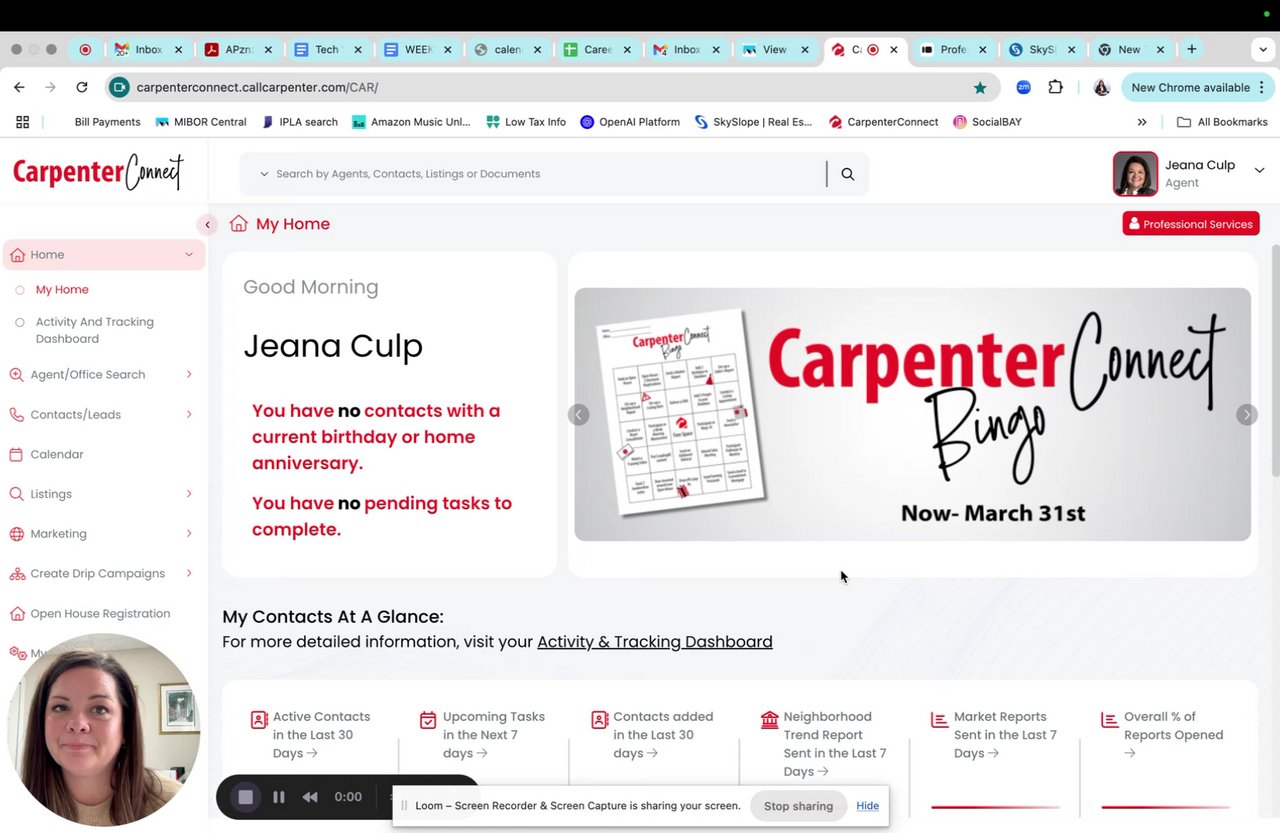Click the Calendar sidebar icon
Viewport: 1280px width, 833px height.
16,455
